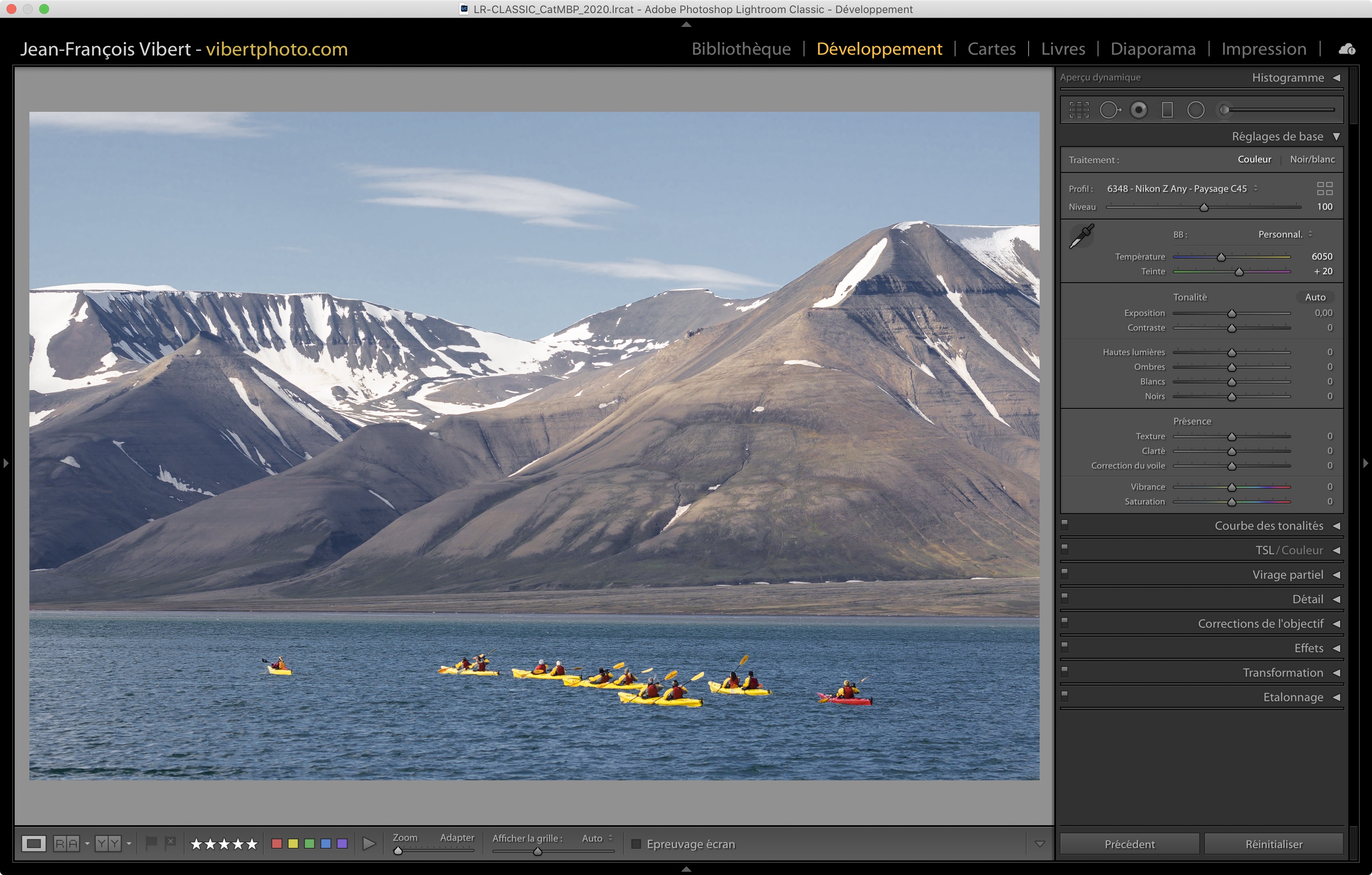Apply the red color label swatch
The image size is (1372, 875).
pos(277,843)
